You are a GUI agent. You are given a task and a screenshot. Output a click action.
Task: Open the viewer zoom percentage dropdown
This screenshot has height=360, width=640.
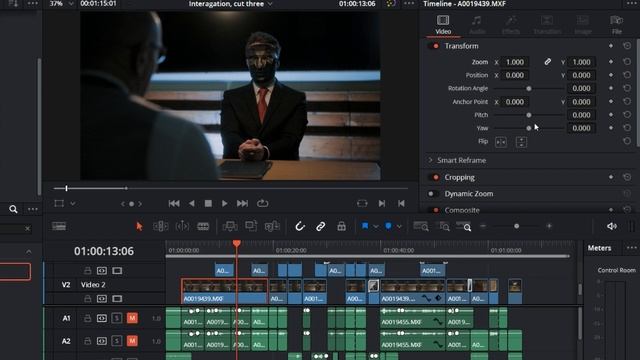pyautogui.click(x=71, y=4)
